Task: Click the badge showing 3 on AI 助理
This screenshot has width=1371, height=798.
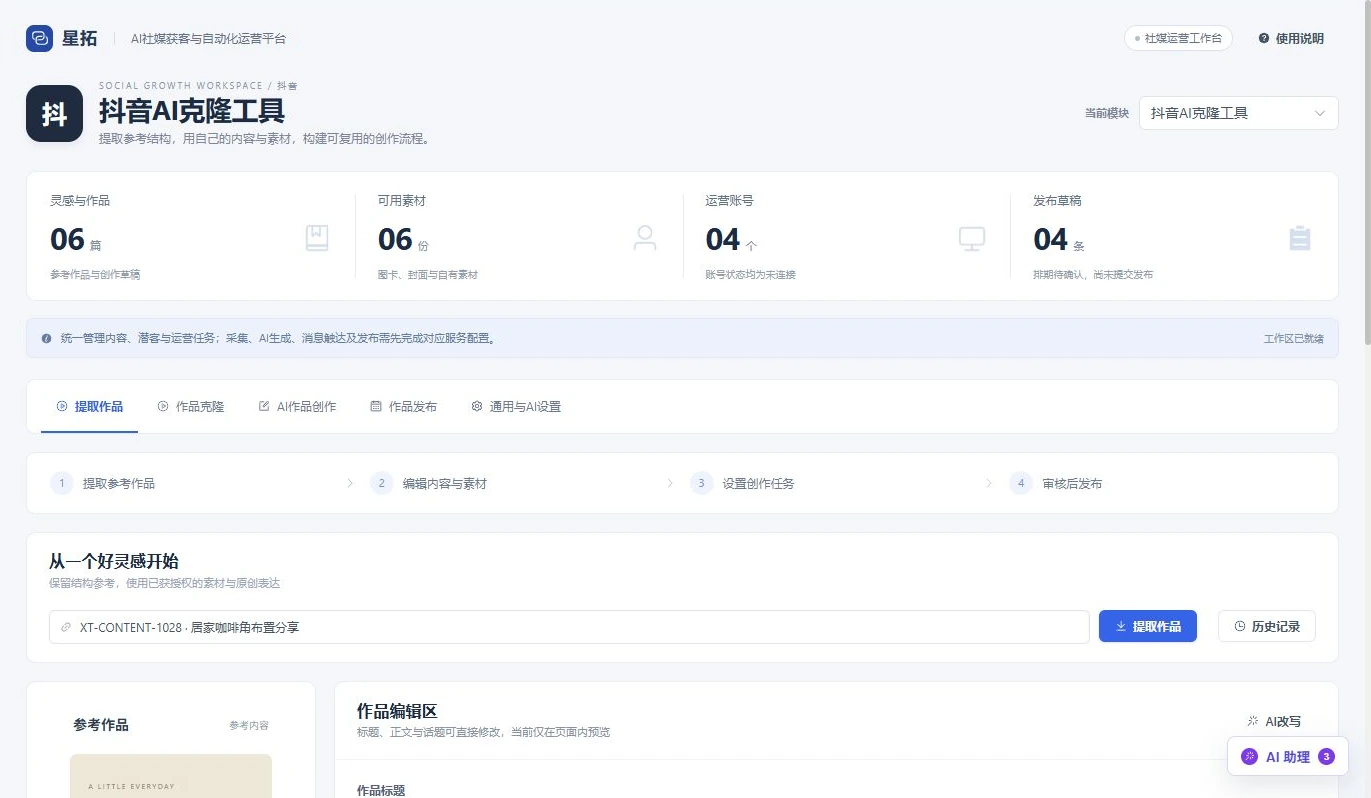Action: (x=1327, y=757)
